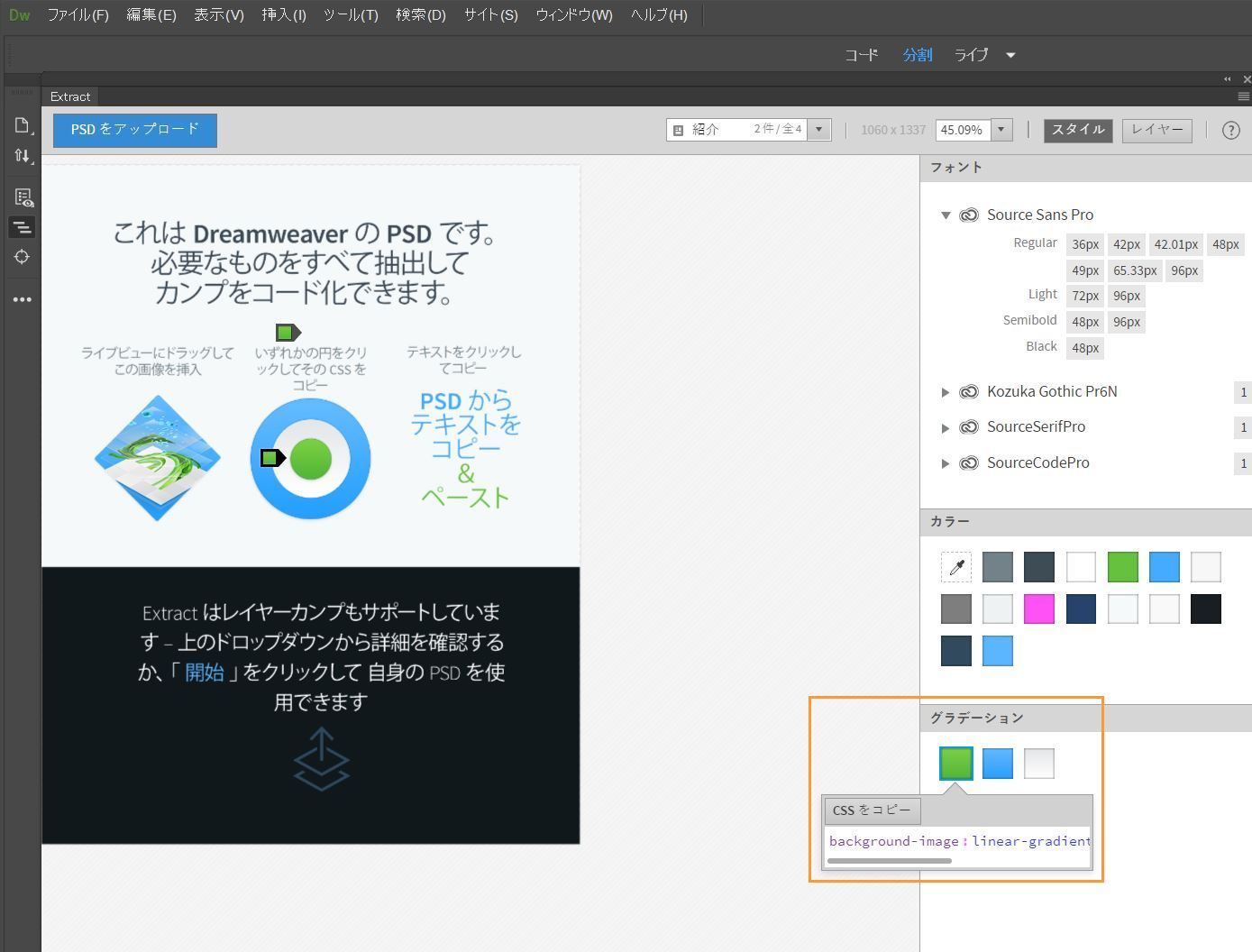Open the 検索(D) menu

(x=421, y=15)
